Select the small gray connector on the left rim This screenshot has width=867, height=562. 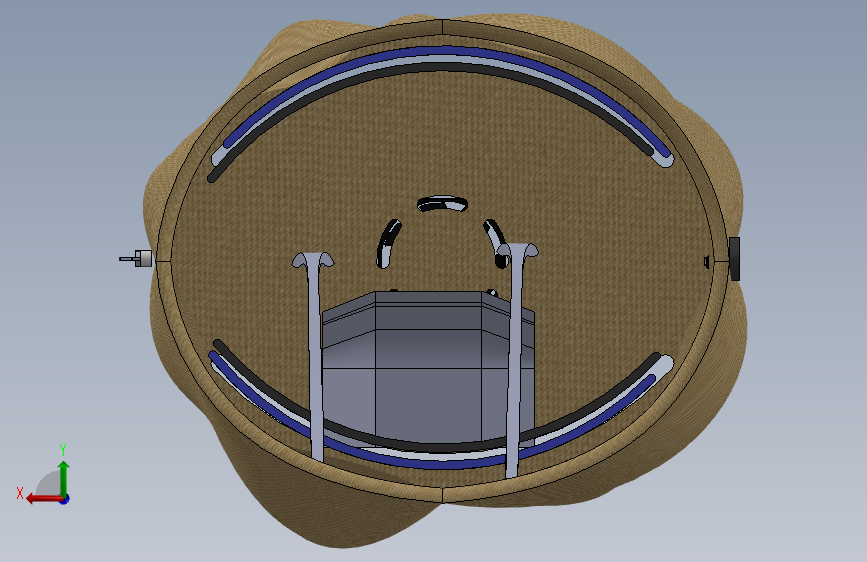click(136, 258)
